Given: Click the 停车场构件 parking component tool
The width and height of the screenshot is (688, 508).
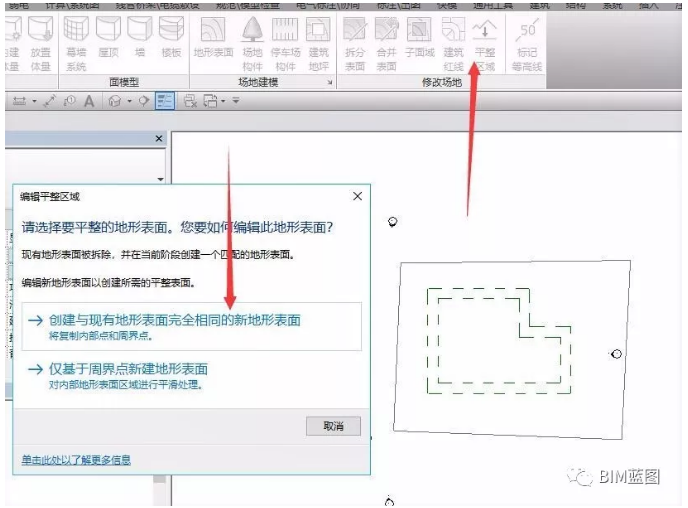Looking at the screenshot, I should tap(285, 44).
